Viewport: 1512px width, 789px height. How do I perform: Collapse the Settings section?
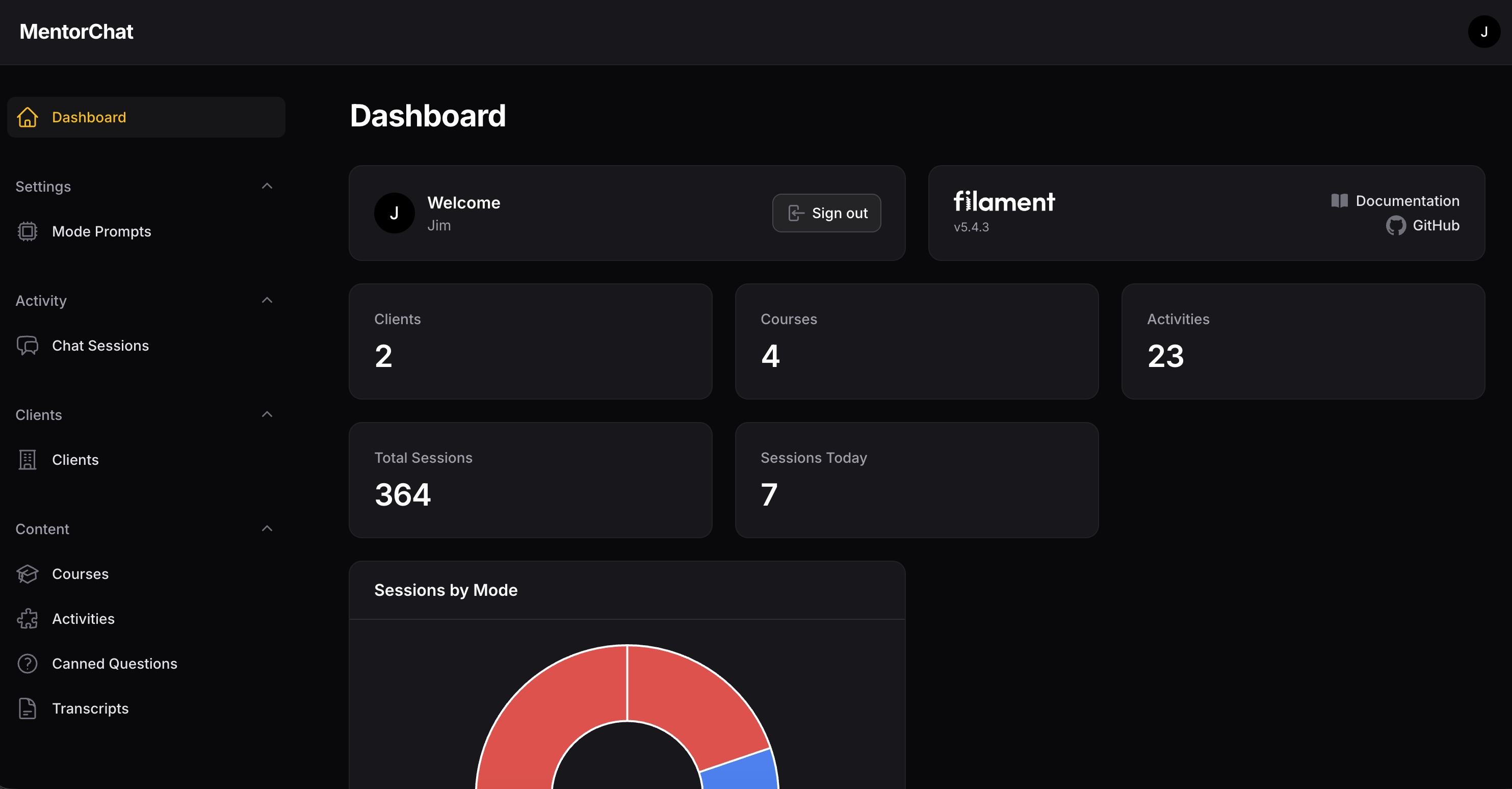268,186
